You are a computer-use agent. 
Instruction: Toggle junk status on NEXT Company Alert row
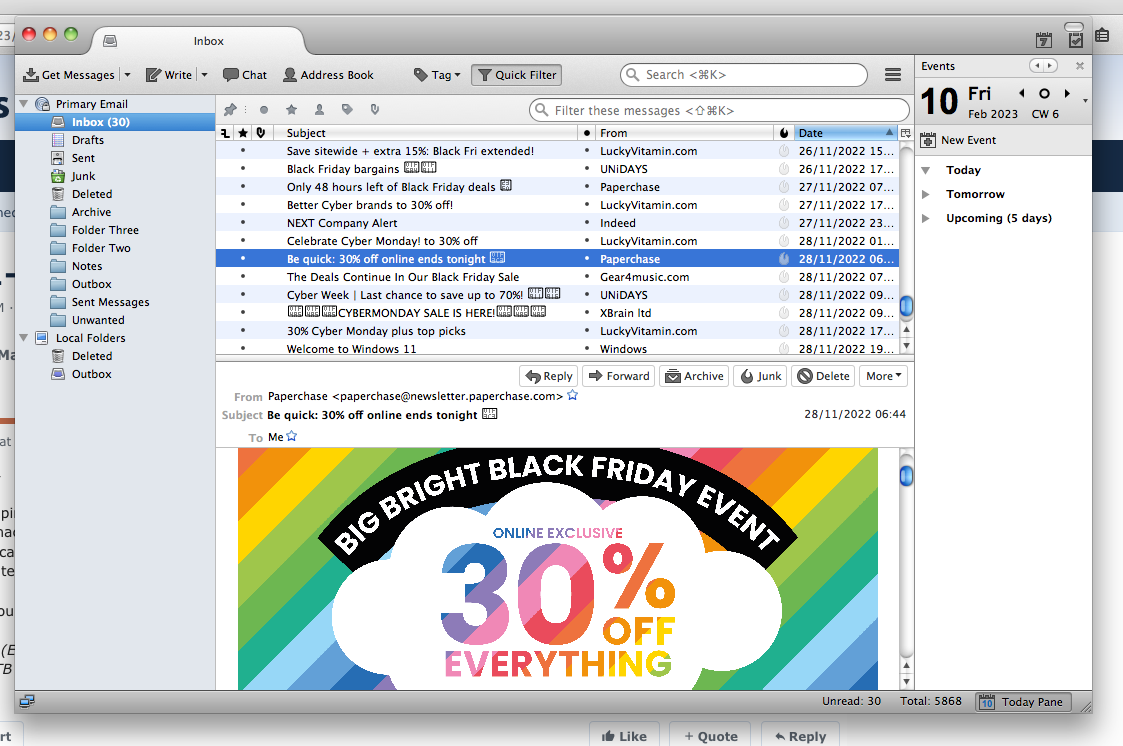784,223
